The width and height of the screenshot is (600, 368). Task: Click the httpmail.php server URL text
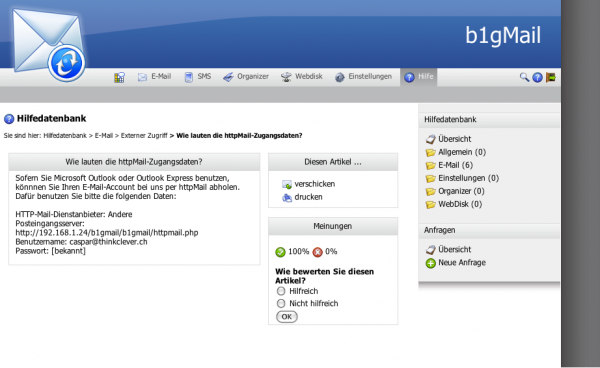107,233
